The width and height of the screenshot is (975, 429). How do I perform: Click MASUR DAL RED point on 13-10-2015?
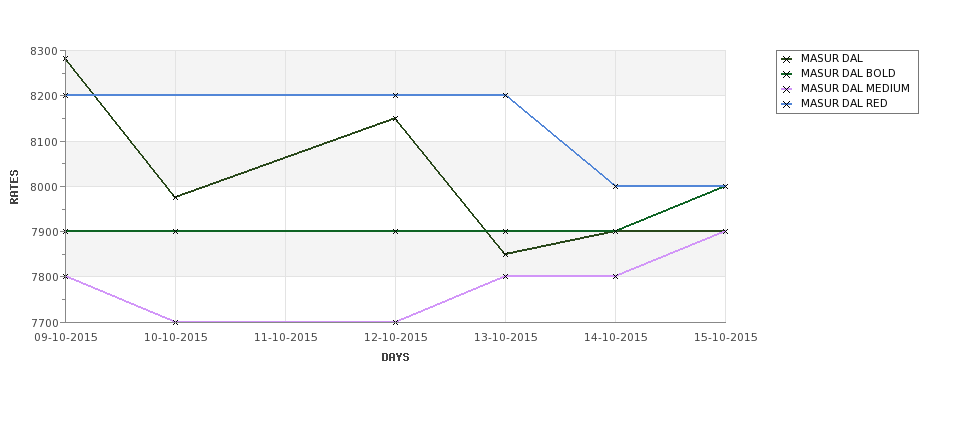pos(506,95)
